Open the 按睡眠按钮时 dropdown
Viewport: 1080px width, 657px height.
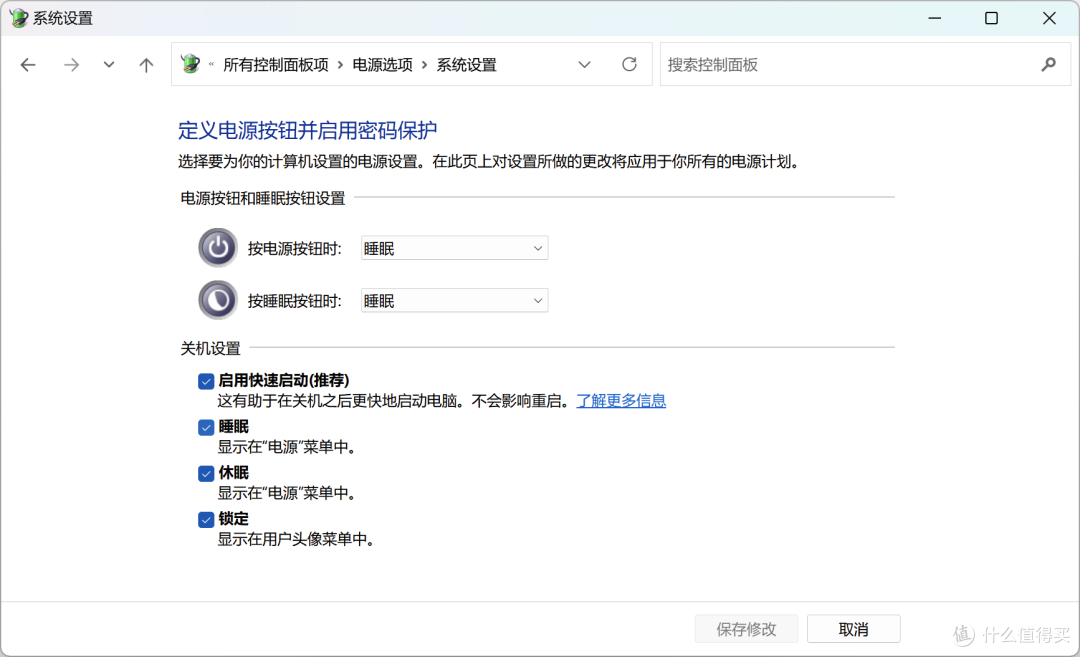[x=455, y=300]
